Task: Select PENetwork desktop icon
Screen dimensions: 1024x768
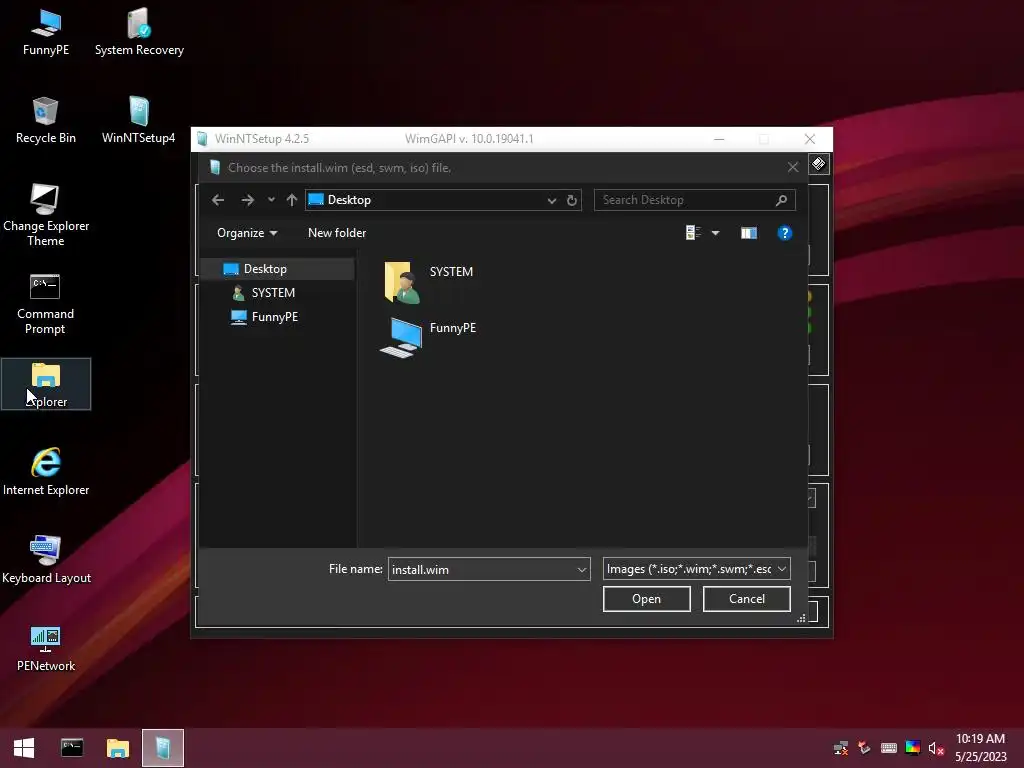Action: pos(46,648)
